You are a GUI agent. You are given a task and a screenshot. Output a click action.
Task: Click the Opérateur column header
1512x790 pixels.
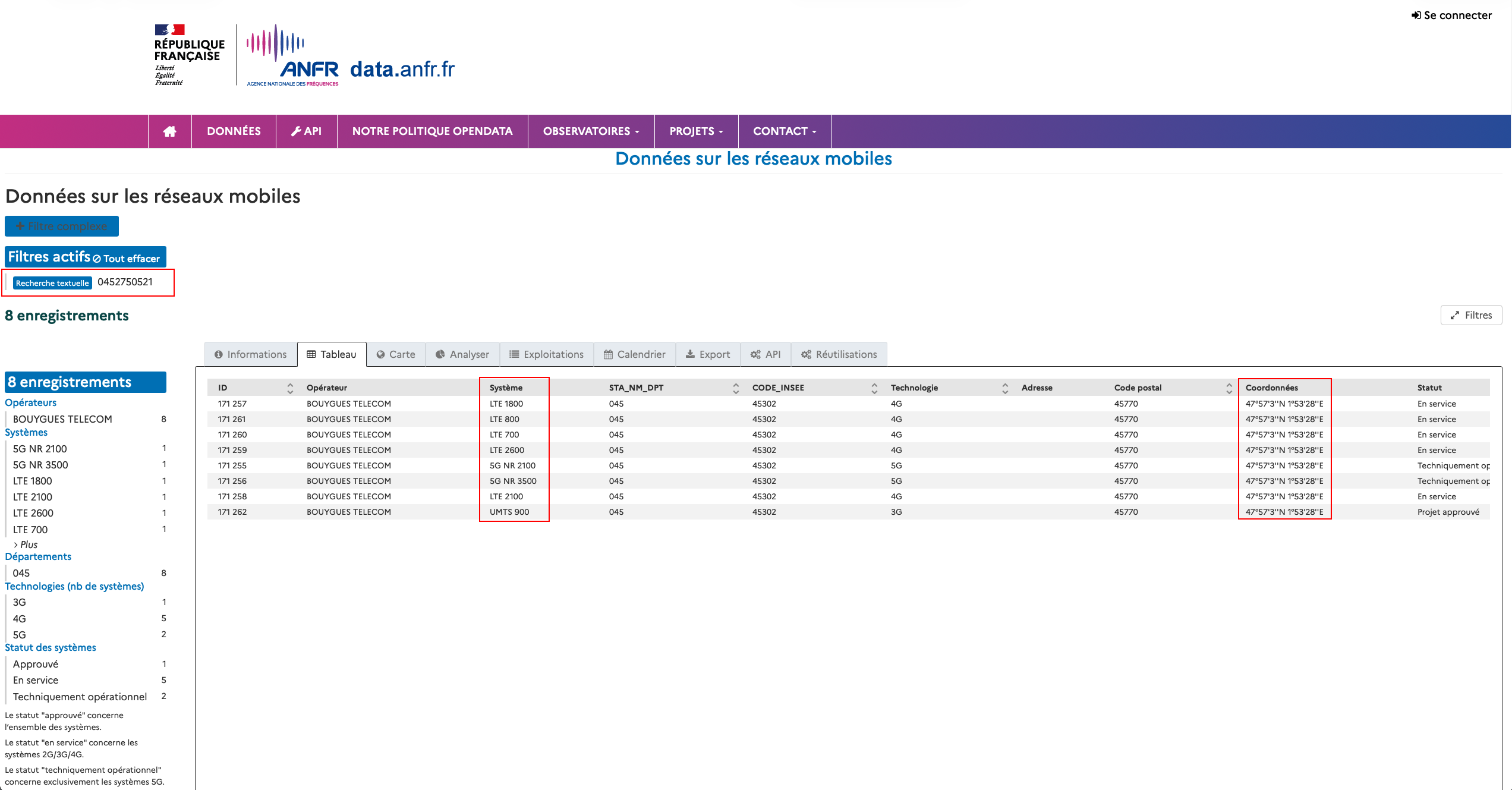coord(327,388)
